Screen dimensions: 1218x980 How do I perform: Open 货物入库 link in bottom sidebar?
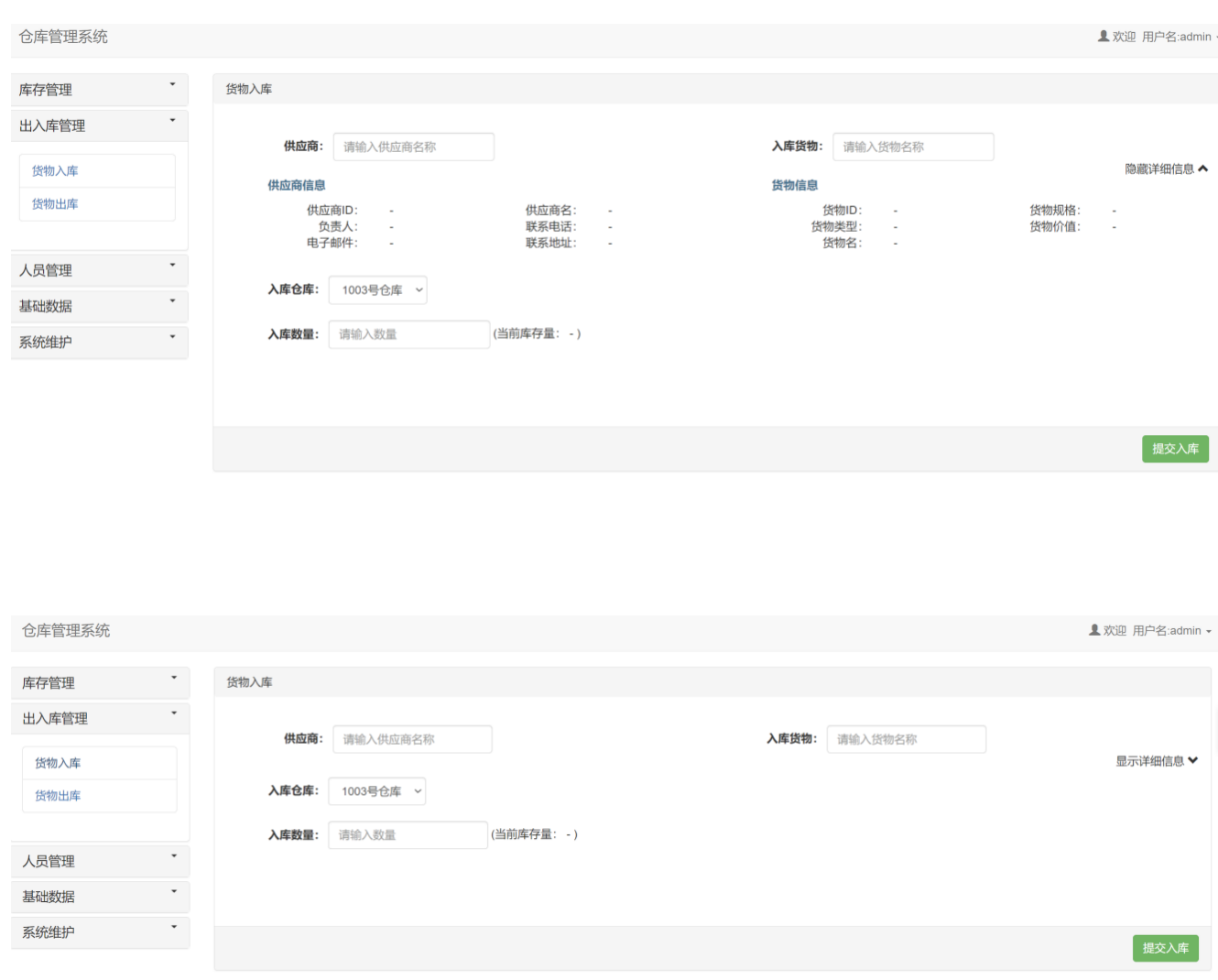(x=58, y=763)
